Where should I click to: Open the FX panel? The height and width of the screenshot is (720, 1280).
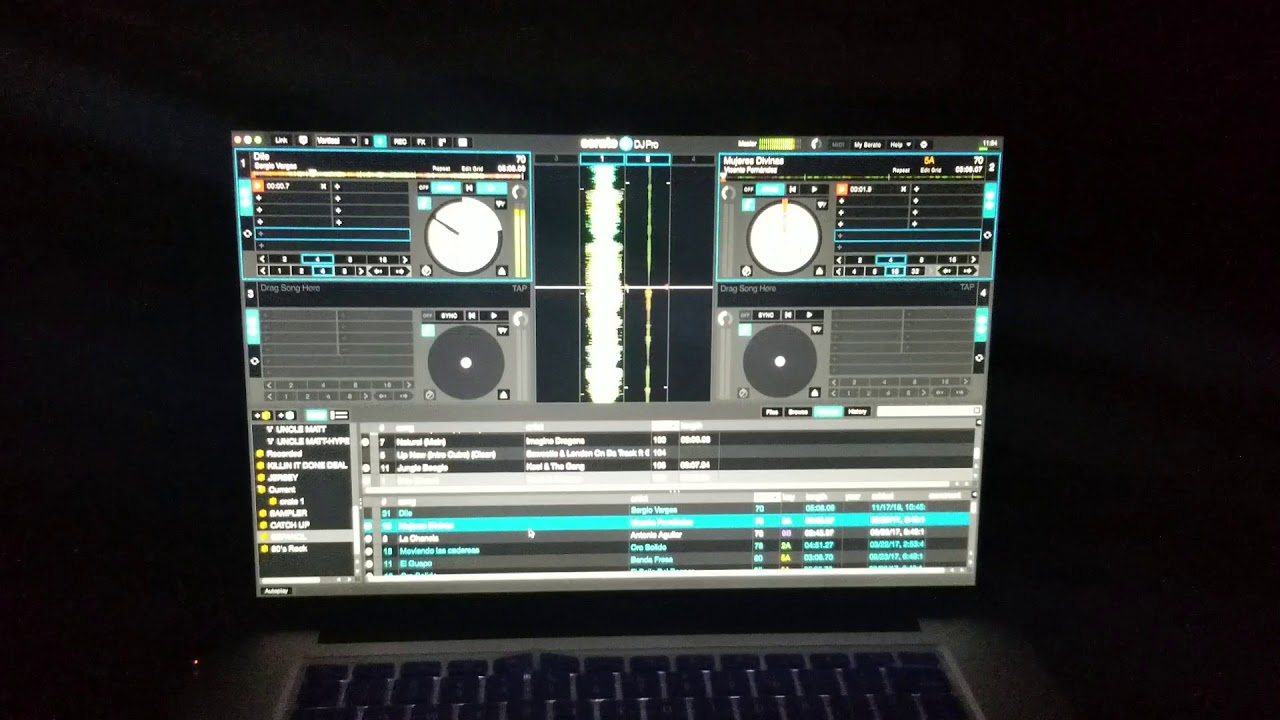421,142
